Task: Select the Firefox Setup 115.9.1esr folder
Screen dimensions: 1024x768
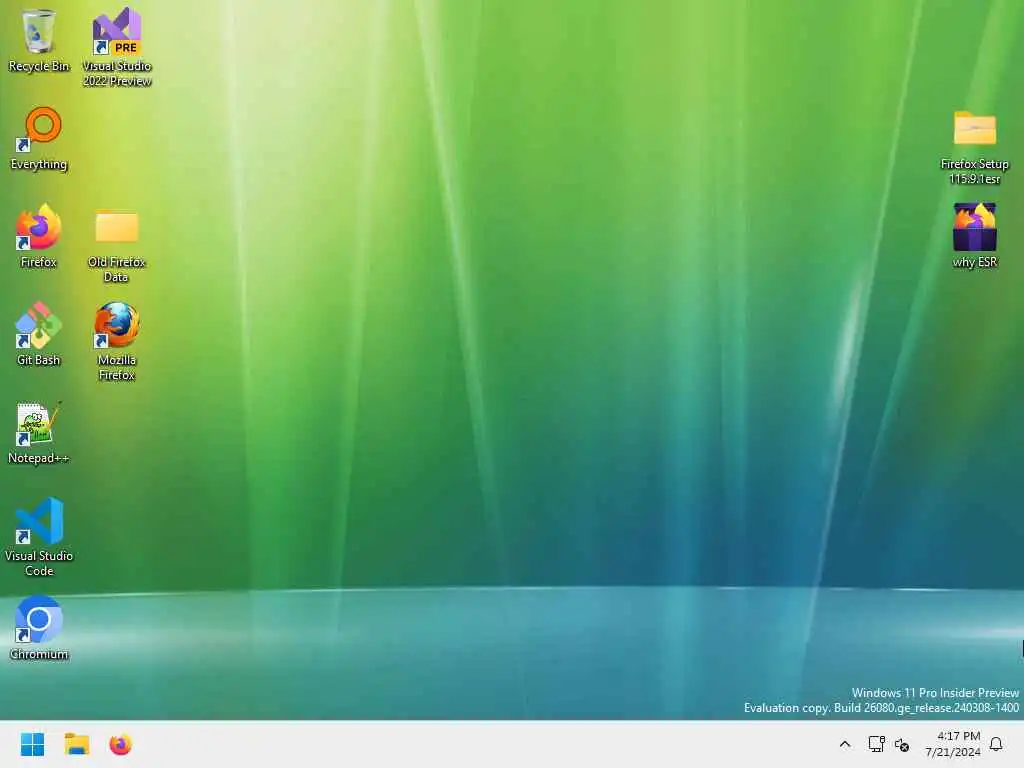Action: click(x=974, y=148)
